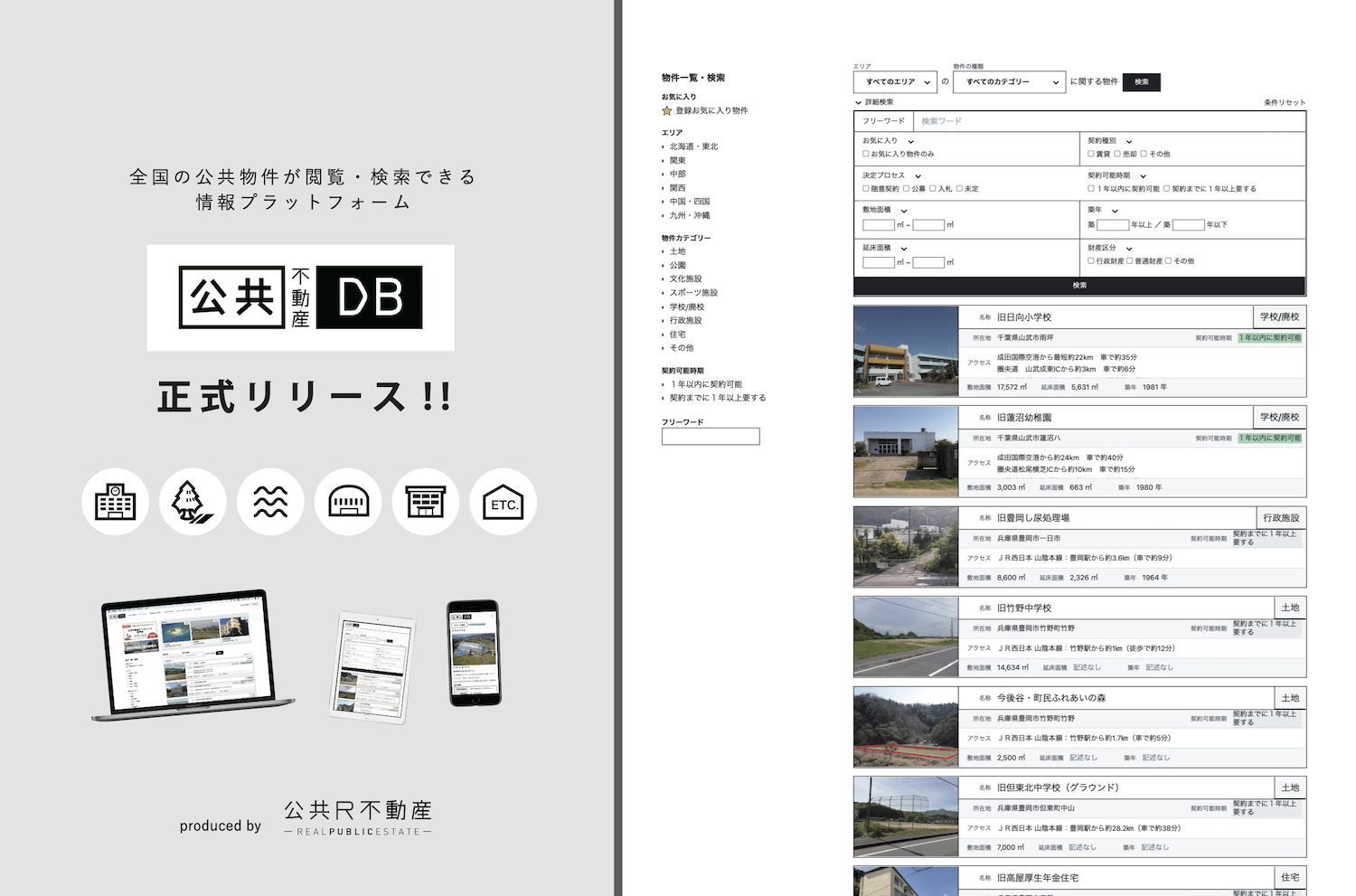Open the 今後谷・町民ふれあいの森 listing photo

click(906, 727)
